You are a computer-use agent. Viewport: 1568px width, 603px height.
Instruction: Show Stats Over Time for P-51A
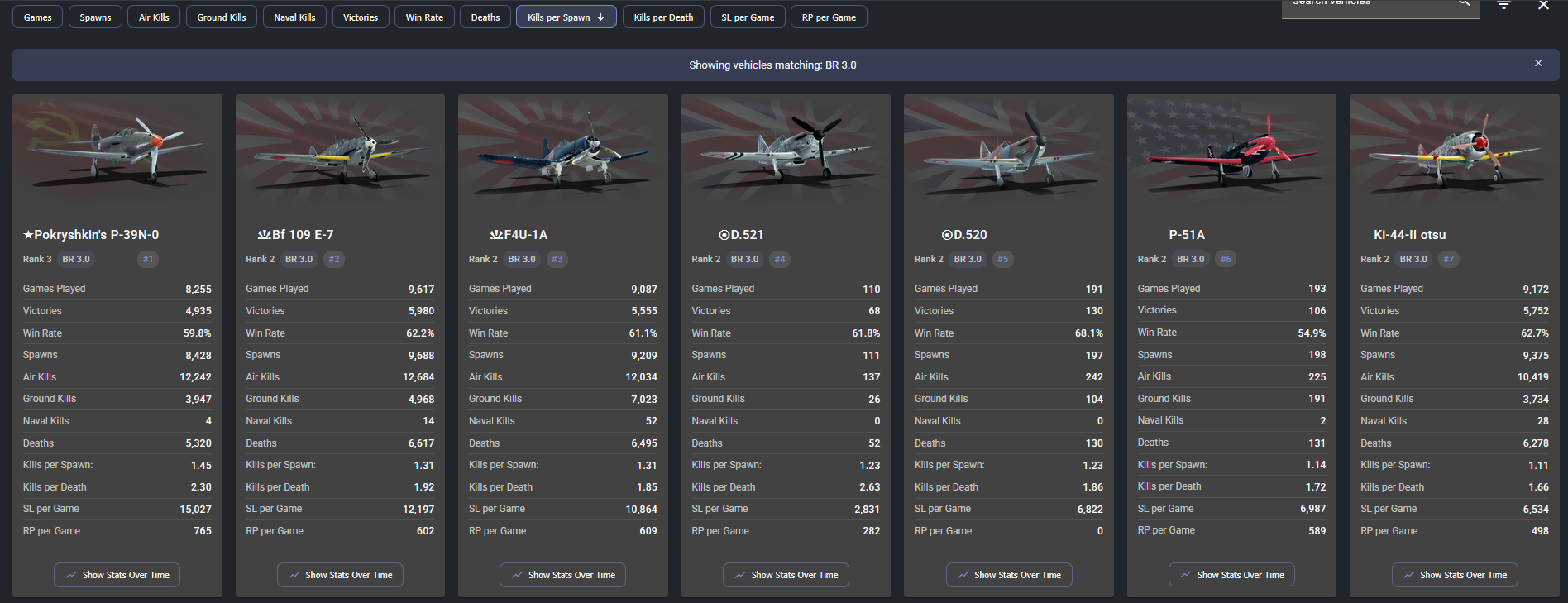pos(1231,575)
